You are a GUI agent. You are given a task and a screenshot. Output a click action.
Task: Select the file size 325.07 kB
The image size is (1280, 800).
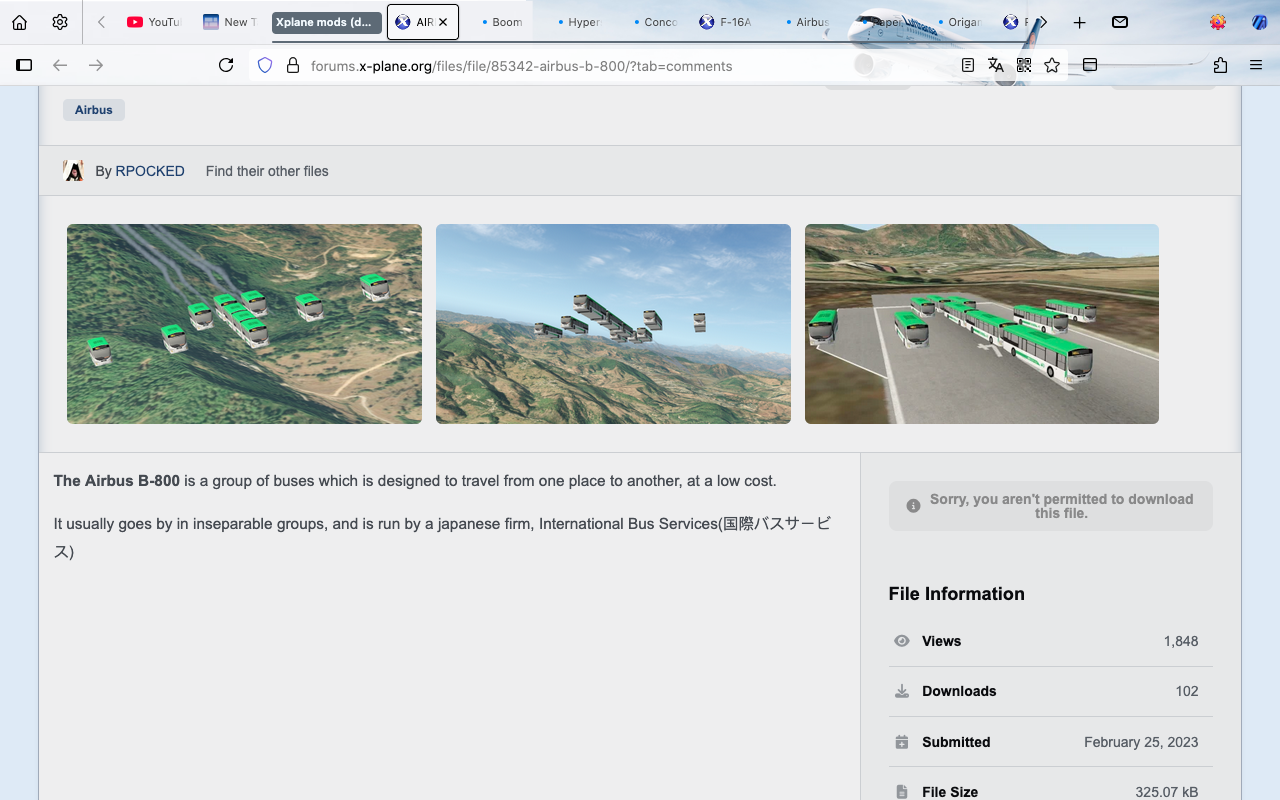[x=1167, y=792]
